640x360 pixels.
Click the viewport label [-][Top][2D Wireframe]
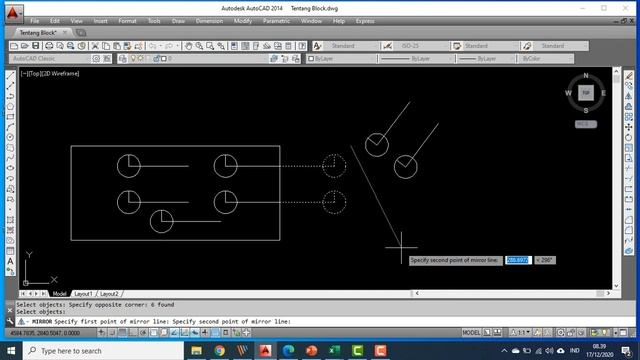50,73
